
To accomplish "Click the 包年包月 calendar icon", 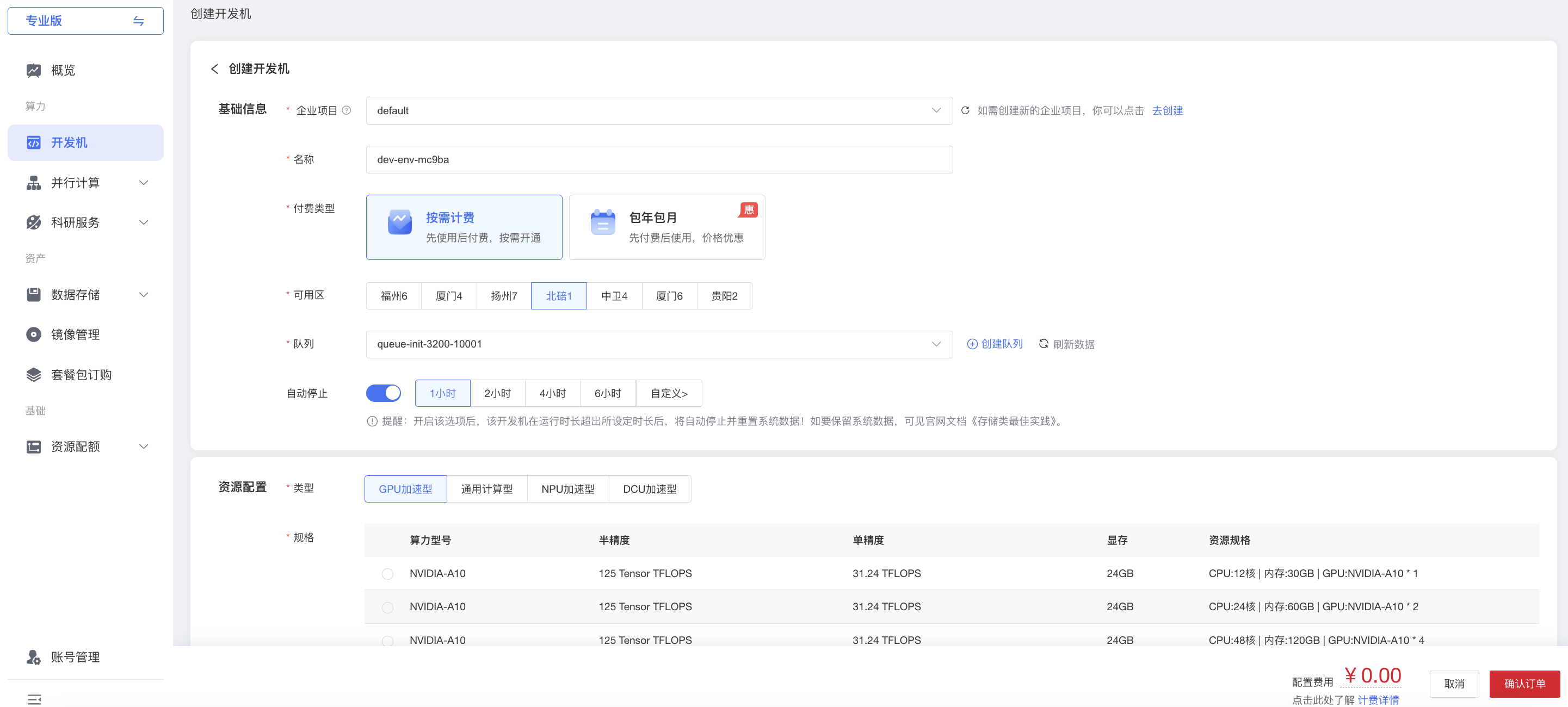I will pos(603,222).
